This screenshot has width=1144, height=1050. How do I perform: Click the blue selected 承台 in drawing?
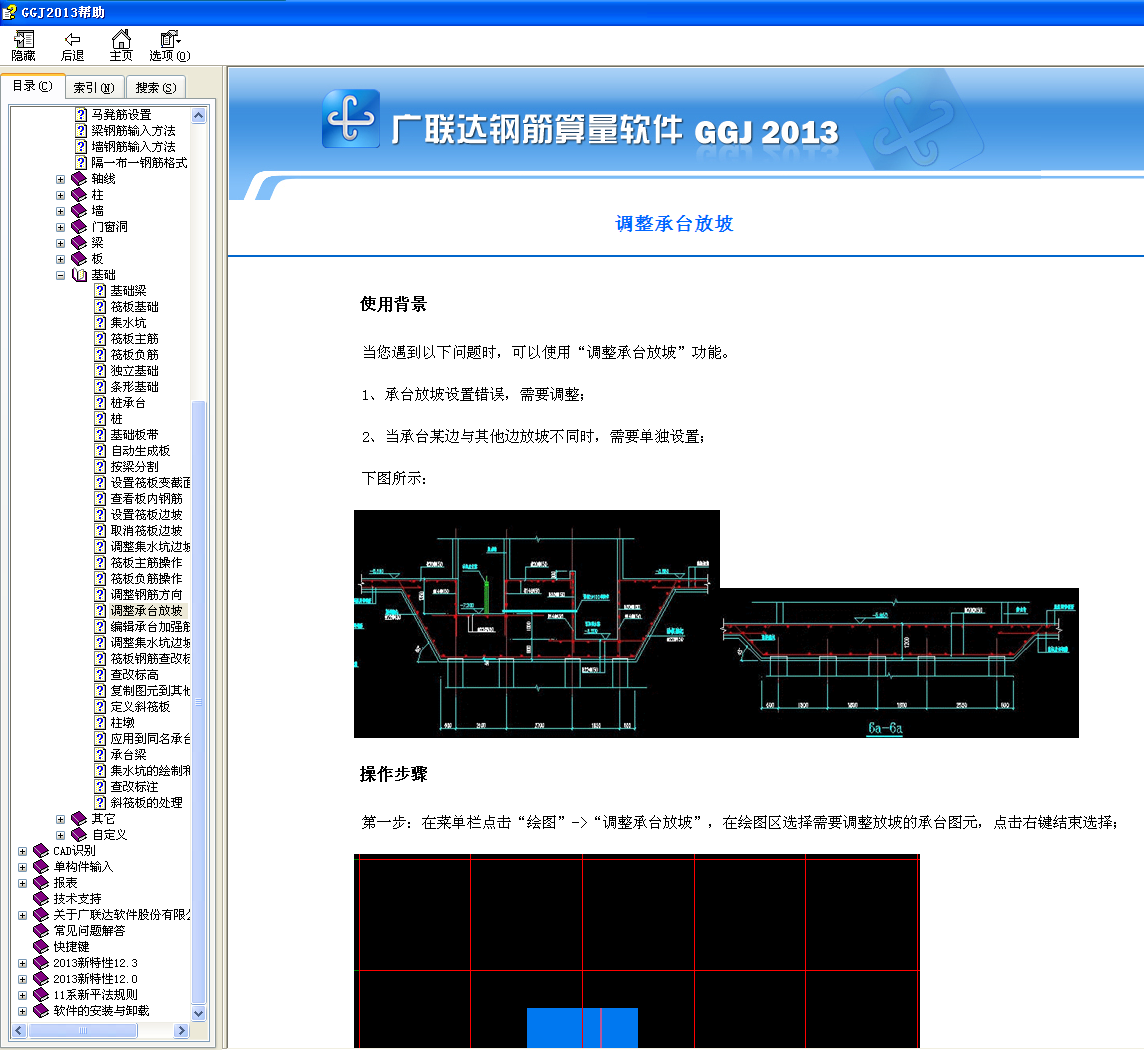coord(582,1028)
